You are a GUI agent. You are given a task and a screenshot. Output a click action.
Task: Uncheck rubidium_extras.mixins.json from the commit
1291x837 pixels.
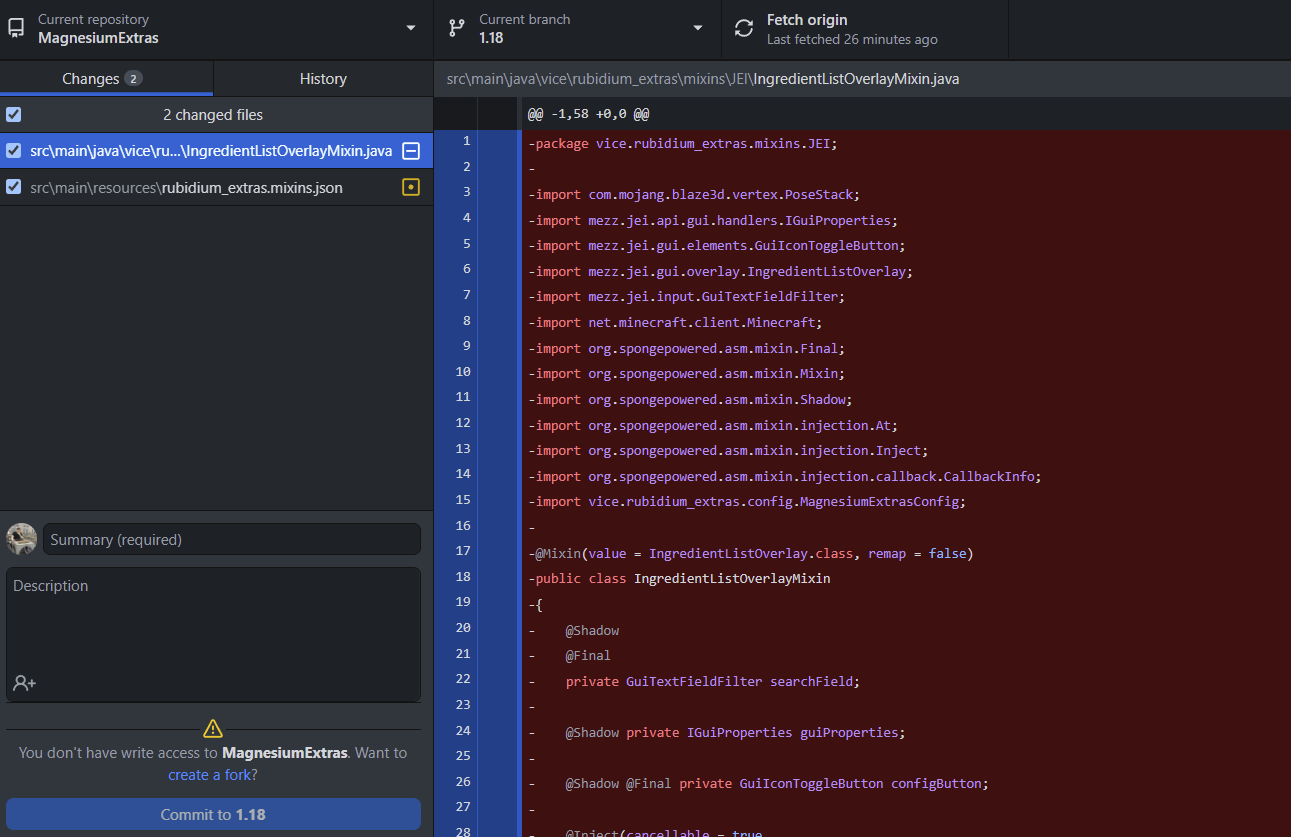[x=13, y=186]
